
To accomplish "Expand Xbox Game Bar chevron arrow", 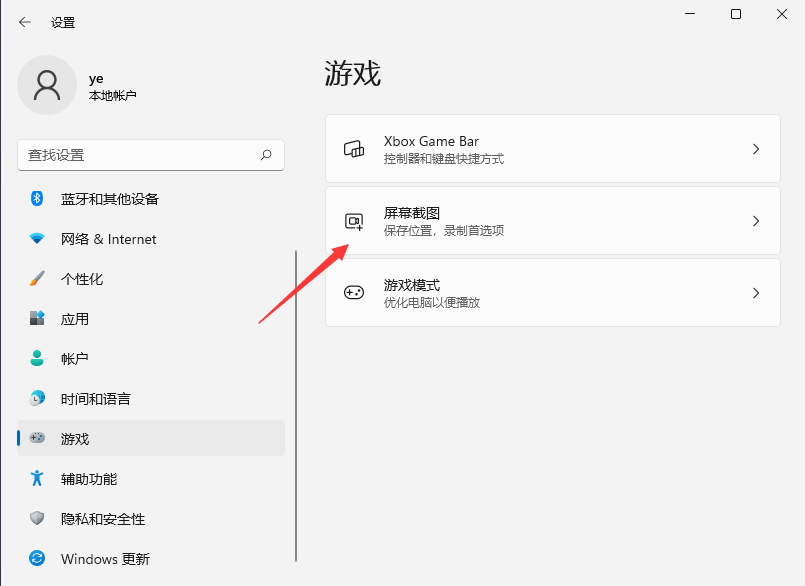I will (756, 149).
